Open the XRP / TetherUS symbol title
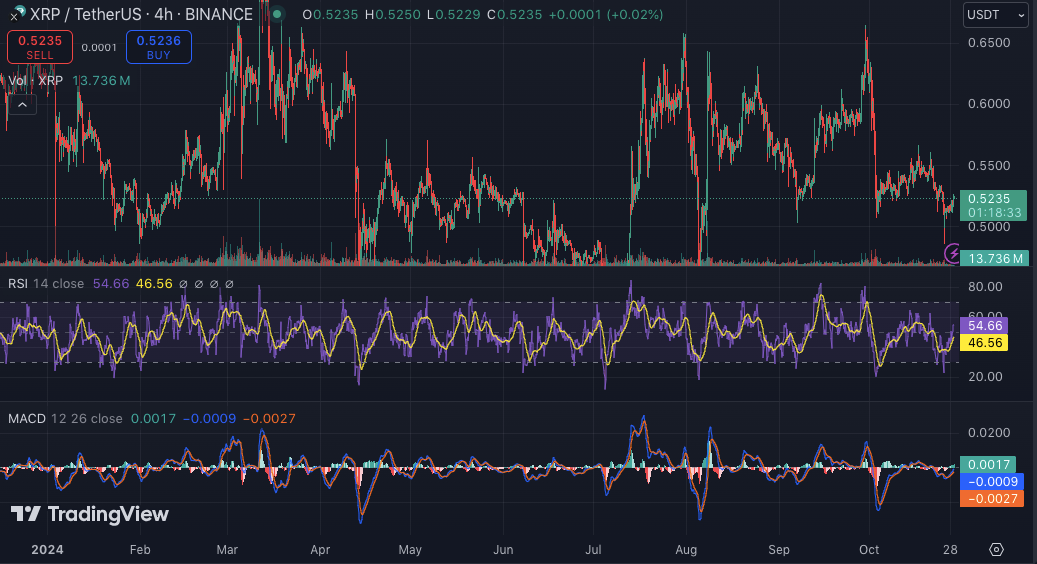Screen dimensions: 1037x564 140,14
